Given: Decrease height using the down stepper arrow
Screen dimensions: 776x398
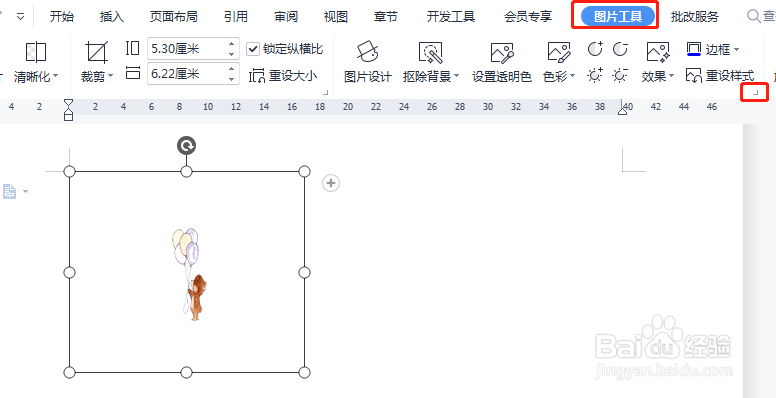Looking at the screenshot, I should 232,53.
